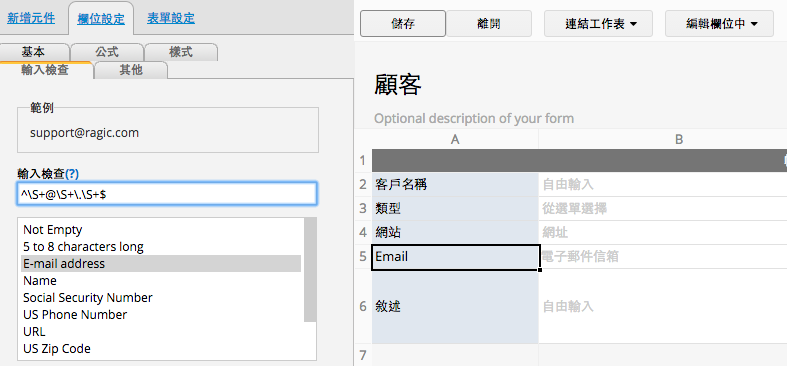
Task: Click the validation list scrollbar
Action: pos(311,270)
